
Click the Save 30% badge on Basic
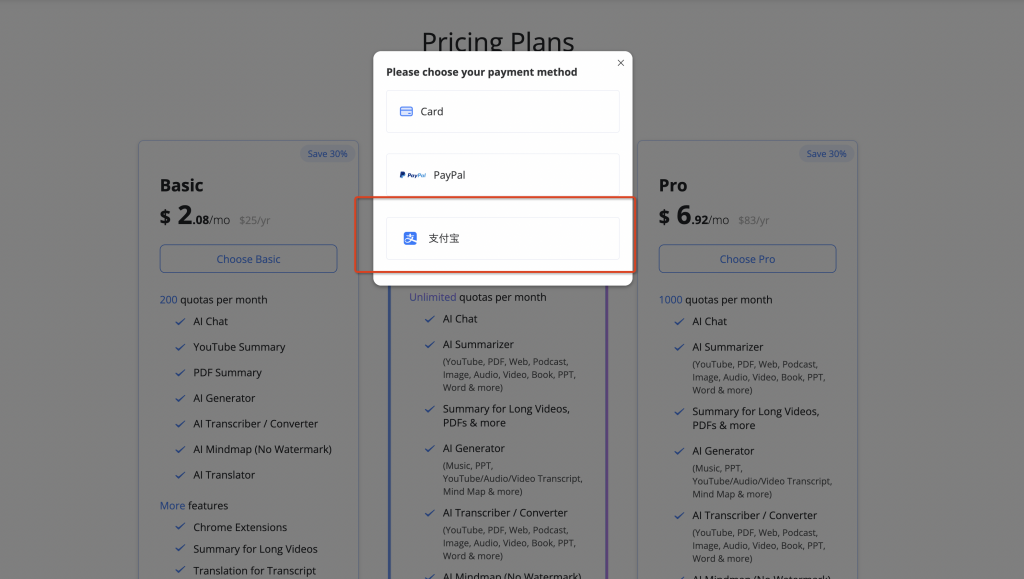(327, 154)
